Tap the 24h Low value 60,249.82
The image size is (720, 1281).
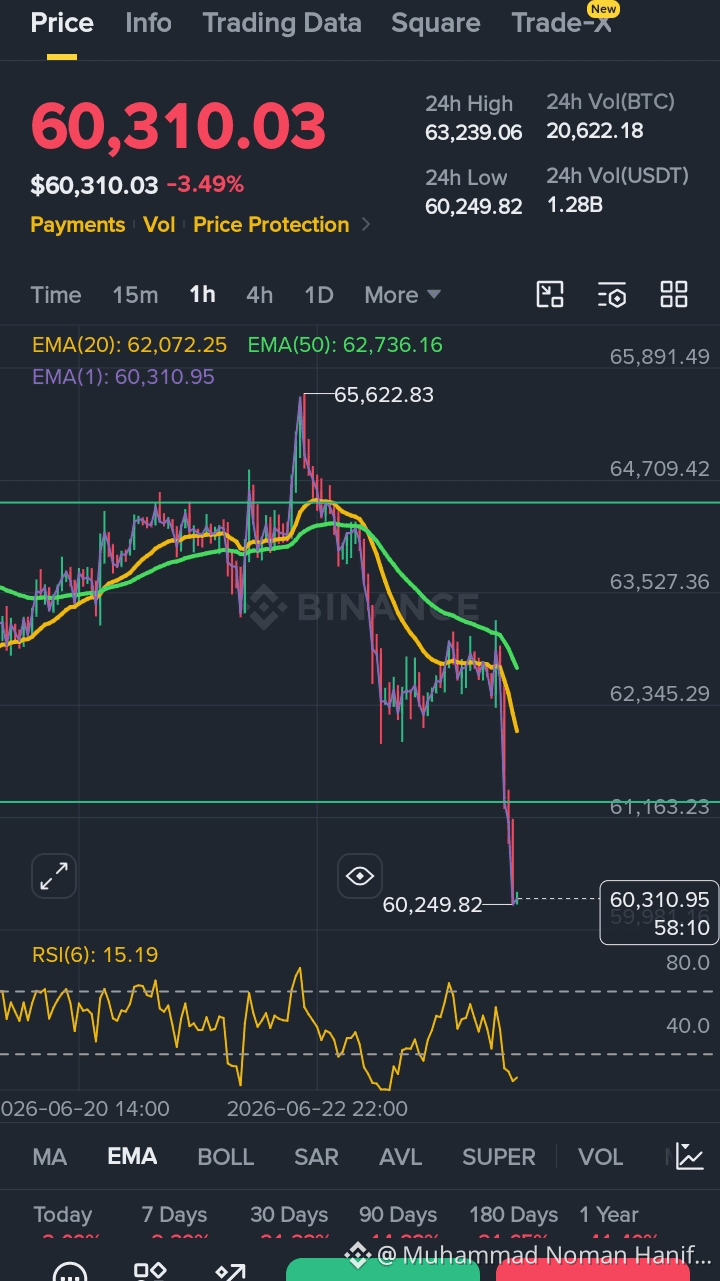pyautogui.click(x=474, y=206)
